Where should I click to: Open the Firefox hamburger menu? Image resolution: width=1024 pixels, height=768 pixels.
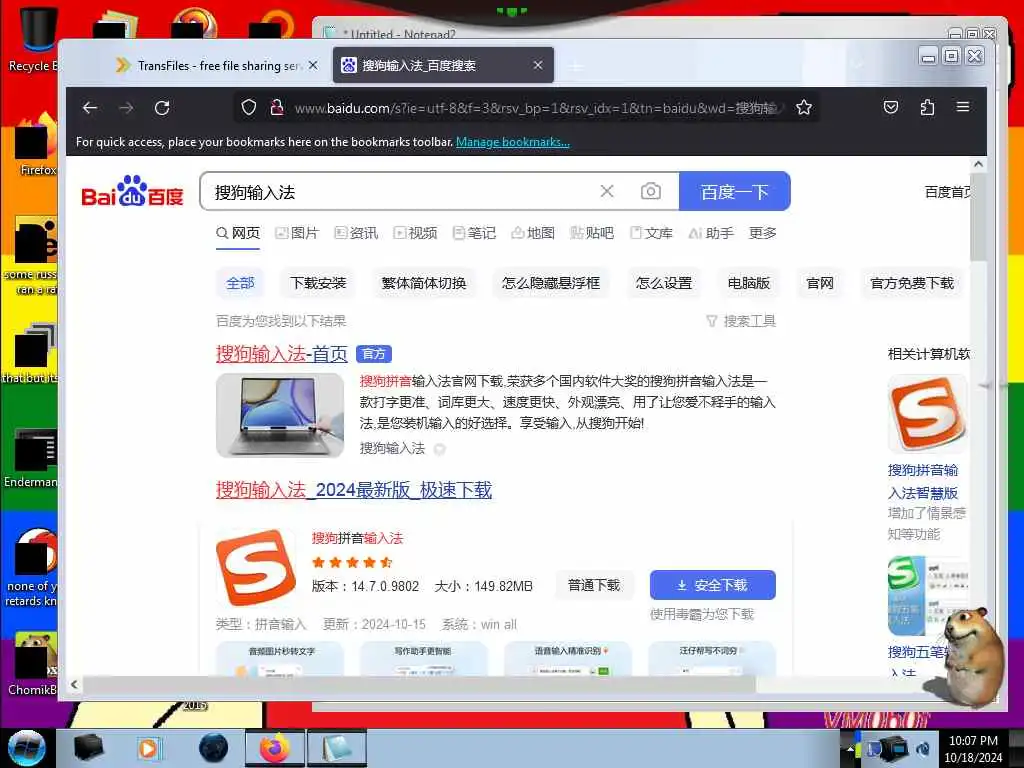click(x=963, y=107)
